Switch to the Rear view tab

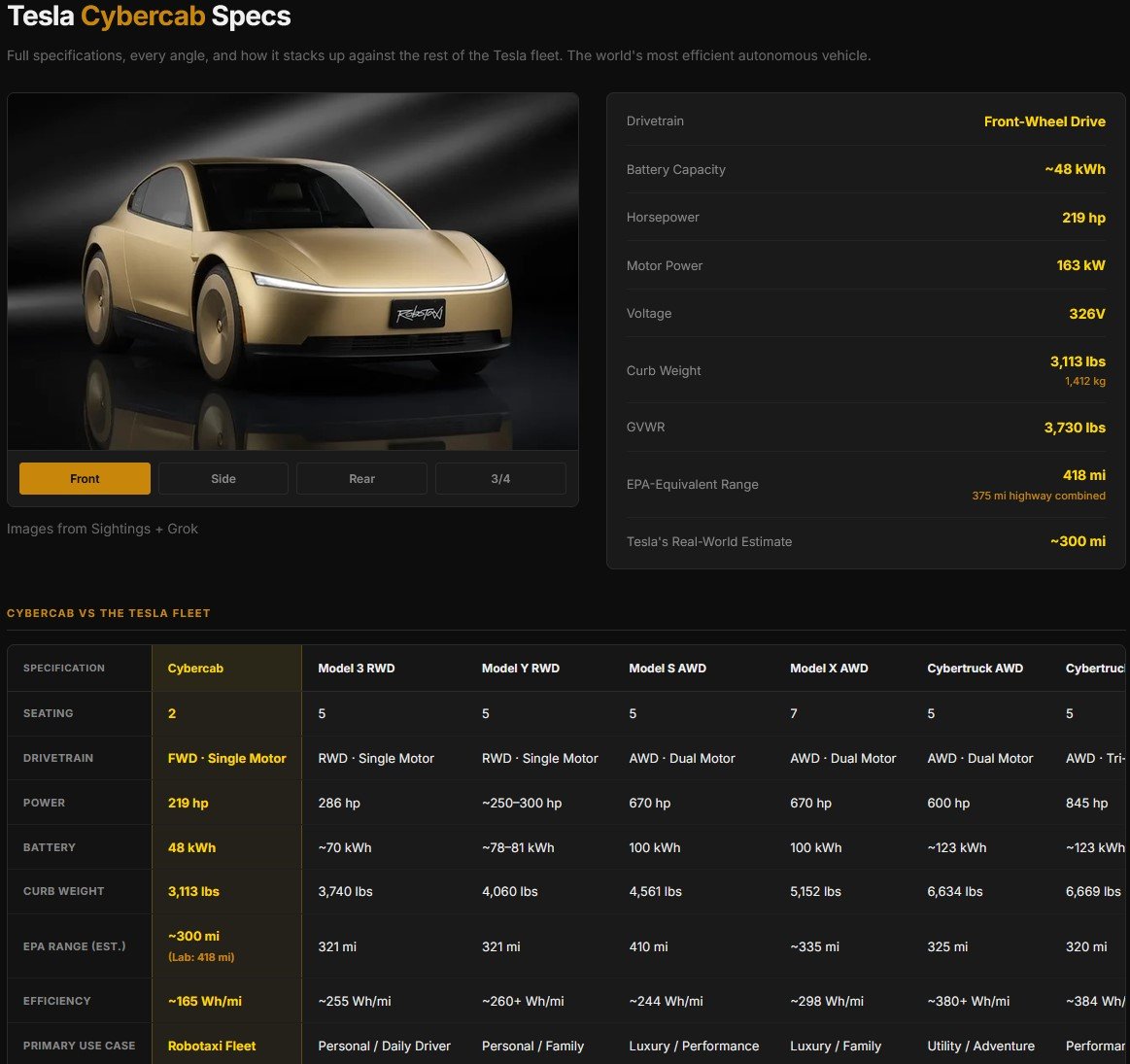coord(361,479)
